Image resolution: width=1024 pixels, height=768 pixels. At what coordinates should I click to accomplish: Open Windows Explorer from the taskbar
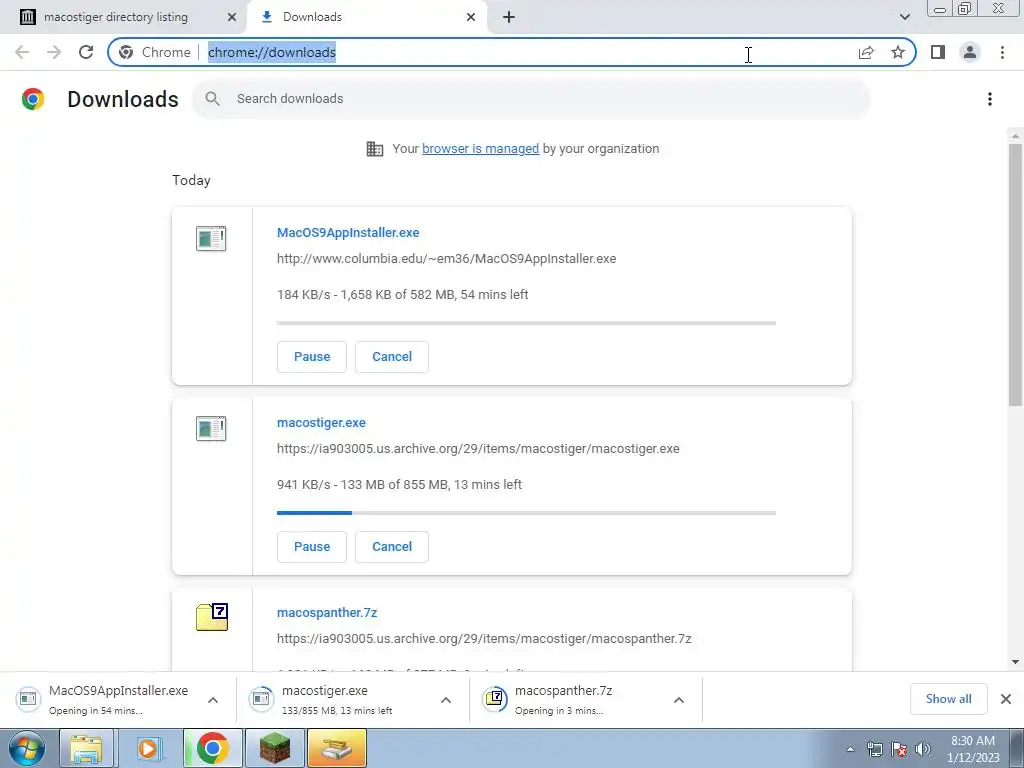86,748
